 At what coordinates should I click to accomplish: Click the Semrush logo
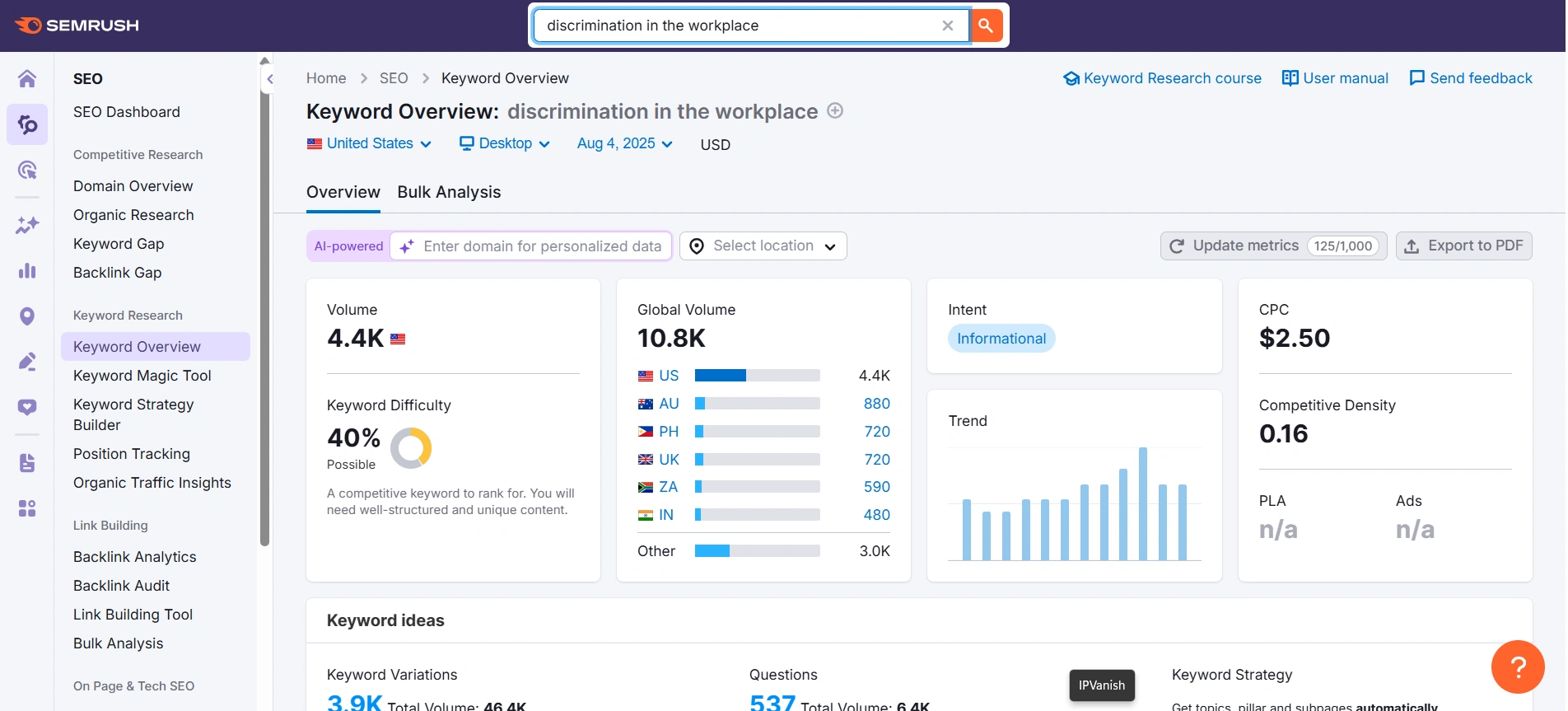[77, 26]
